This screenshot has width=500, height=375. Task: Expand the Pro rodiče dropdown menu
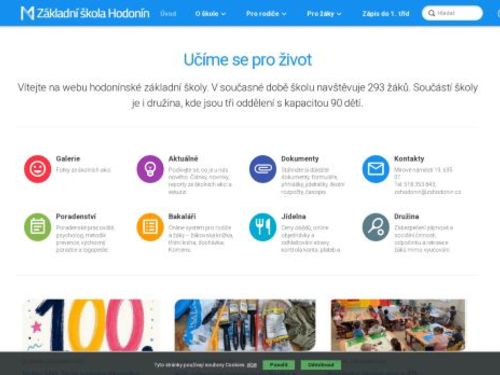coord(266,14)
